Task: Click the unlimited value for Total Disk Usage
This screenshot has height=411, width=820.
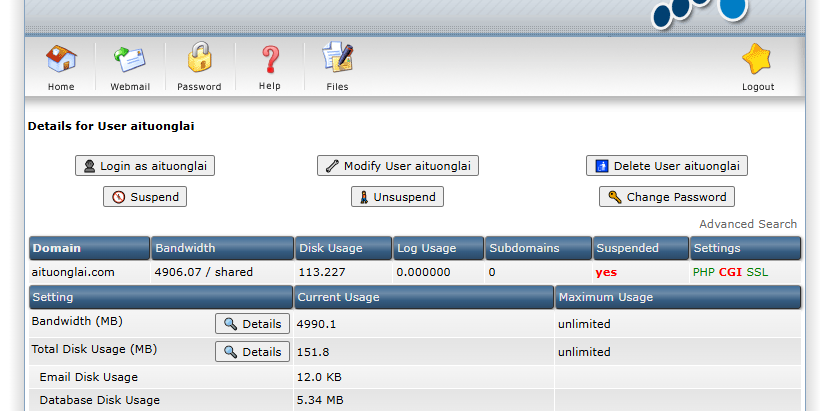Action: 584,352
